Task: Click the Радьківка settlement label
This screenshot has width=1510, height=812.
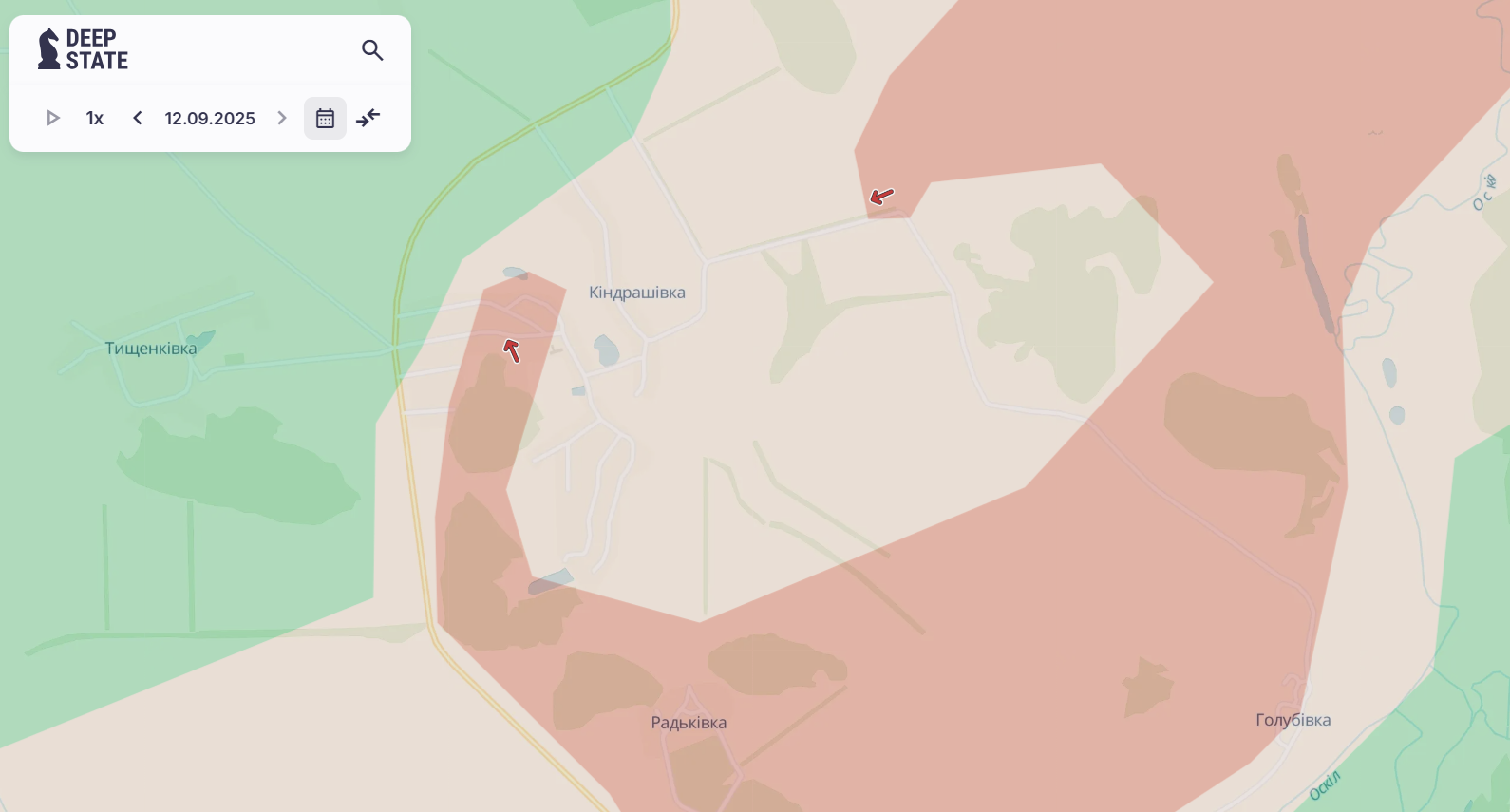Action: tap(689, 723)
